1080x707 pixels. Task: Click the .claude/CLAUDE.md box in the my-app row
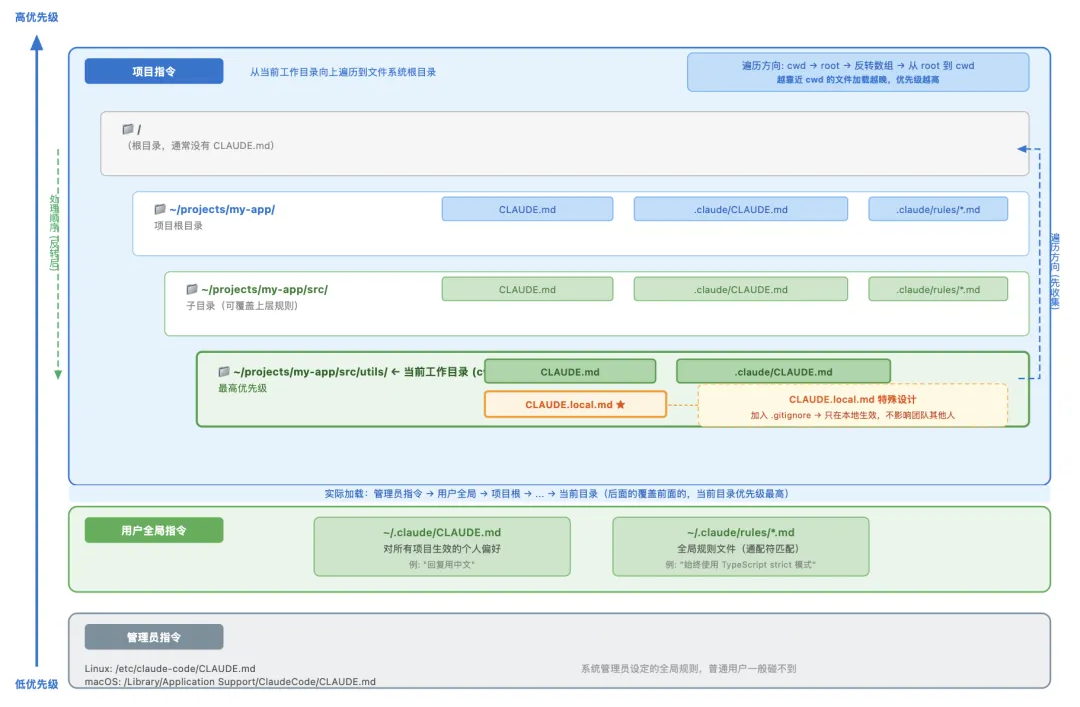tap(740, 209)
